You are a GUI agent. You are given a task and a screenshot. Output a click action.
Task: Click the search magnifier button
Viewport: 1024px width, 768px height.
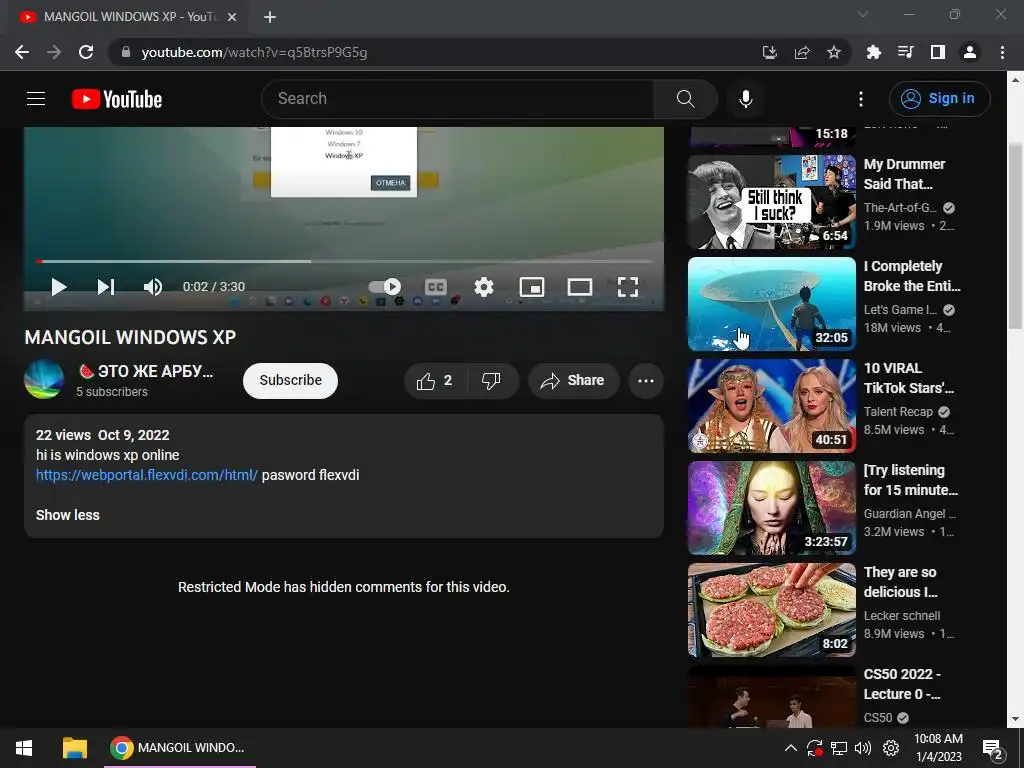(685, 99)
